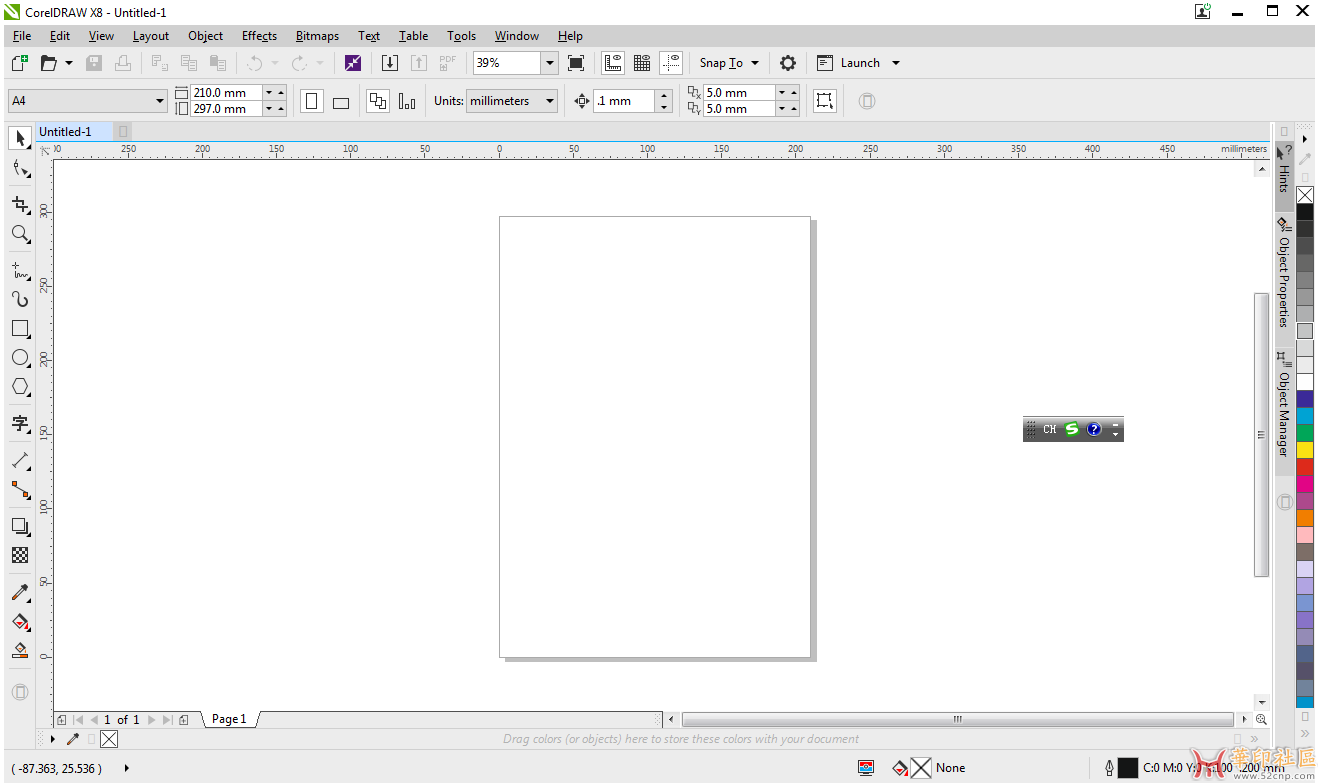Expand the Launch dropdown arrow
The image size is (1319, 783).
pos(896,63)
